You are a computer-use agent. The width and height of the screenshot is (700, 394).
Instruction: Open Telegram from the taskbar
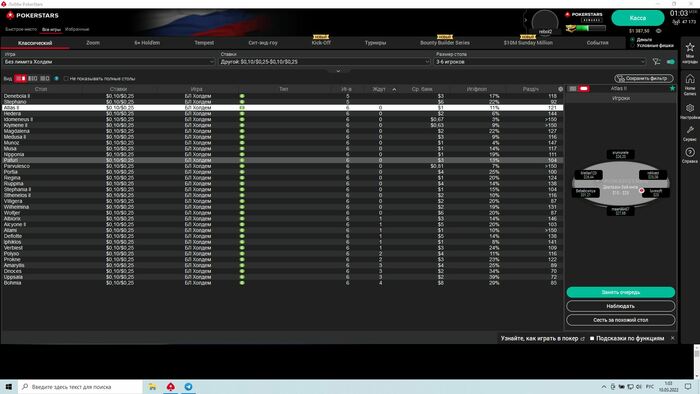coord(188,386)
